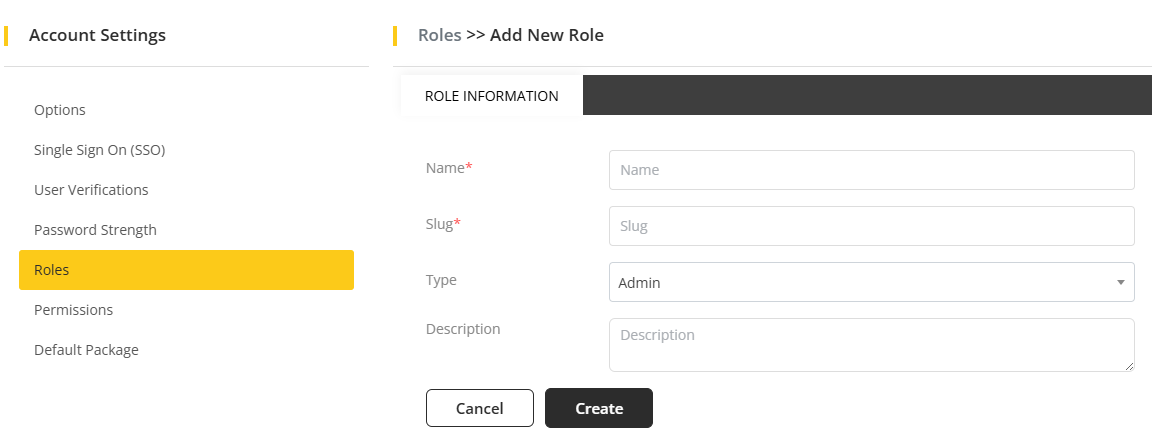1152x440 pixels.
Task: Click the Create button
Action: pos(599,408)
